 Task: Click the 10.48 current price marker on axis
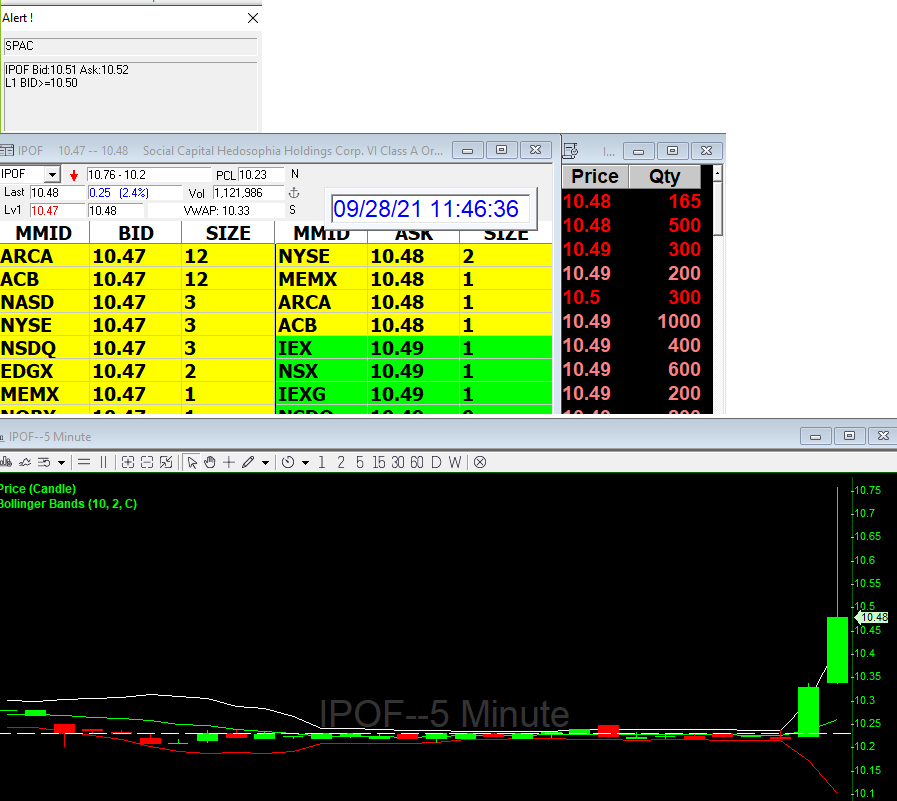pyautogui.click(x=872, y=617)
